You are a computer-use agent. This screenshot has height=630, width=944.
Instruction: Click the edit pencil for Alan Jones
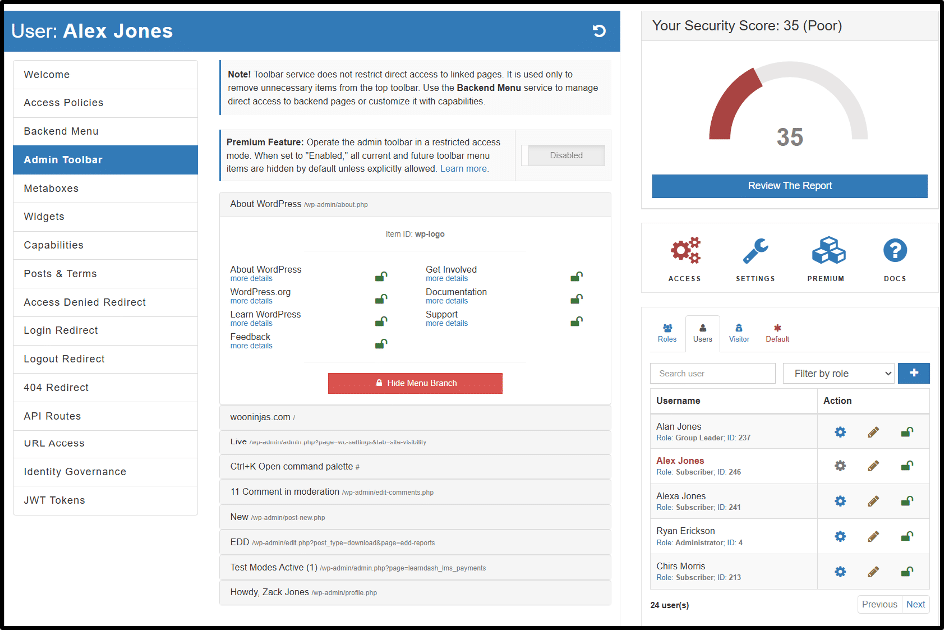click(873, 431)
